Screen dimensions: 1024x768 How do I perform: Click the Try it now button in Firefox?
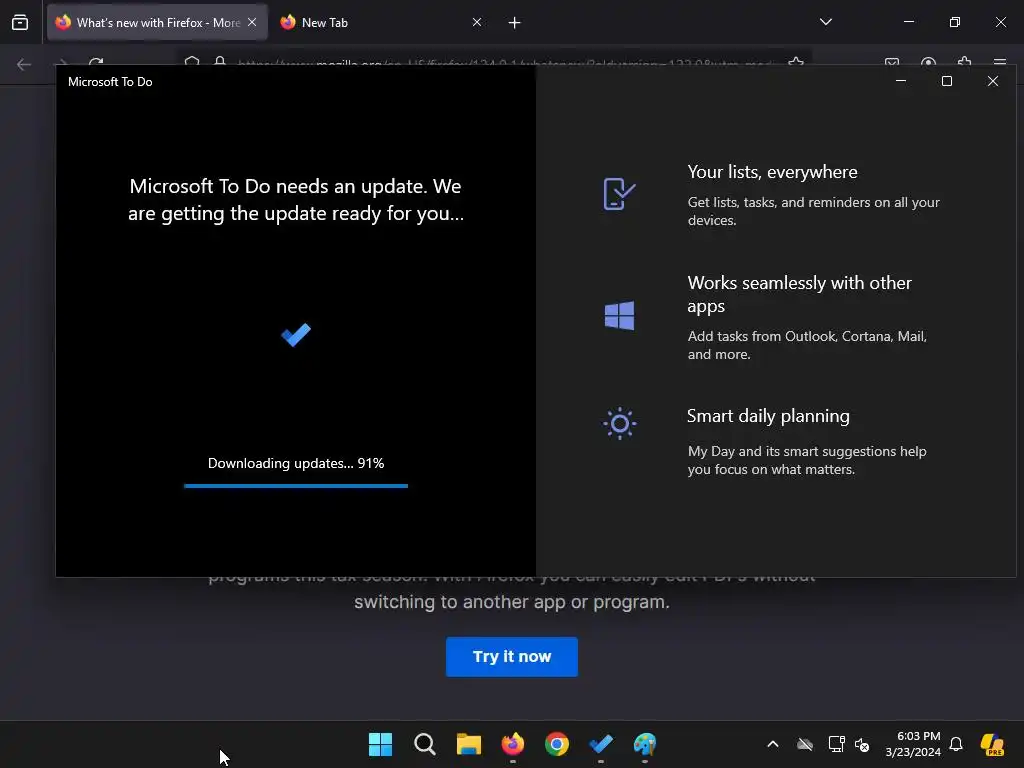point(512,656)
